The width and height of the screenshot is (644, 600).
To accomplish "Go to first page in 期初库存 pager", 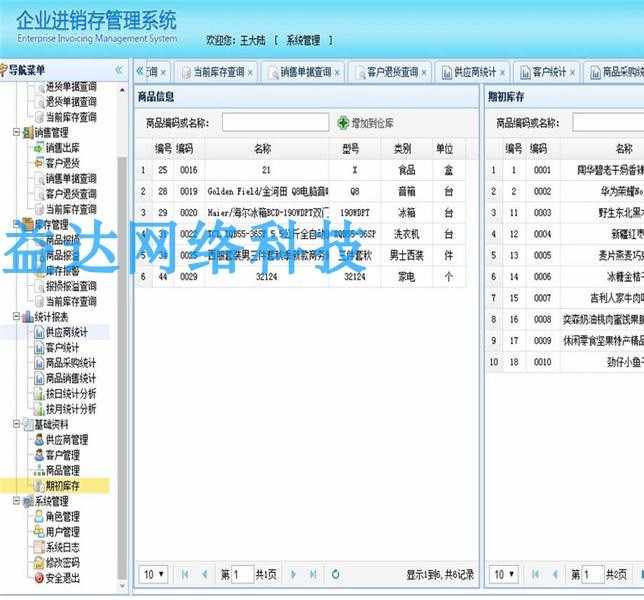I will [x=536, y=574].
